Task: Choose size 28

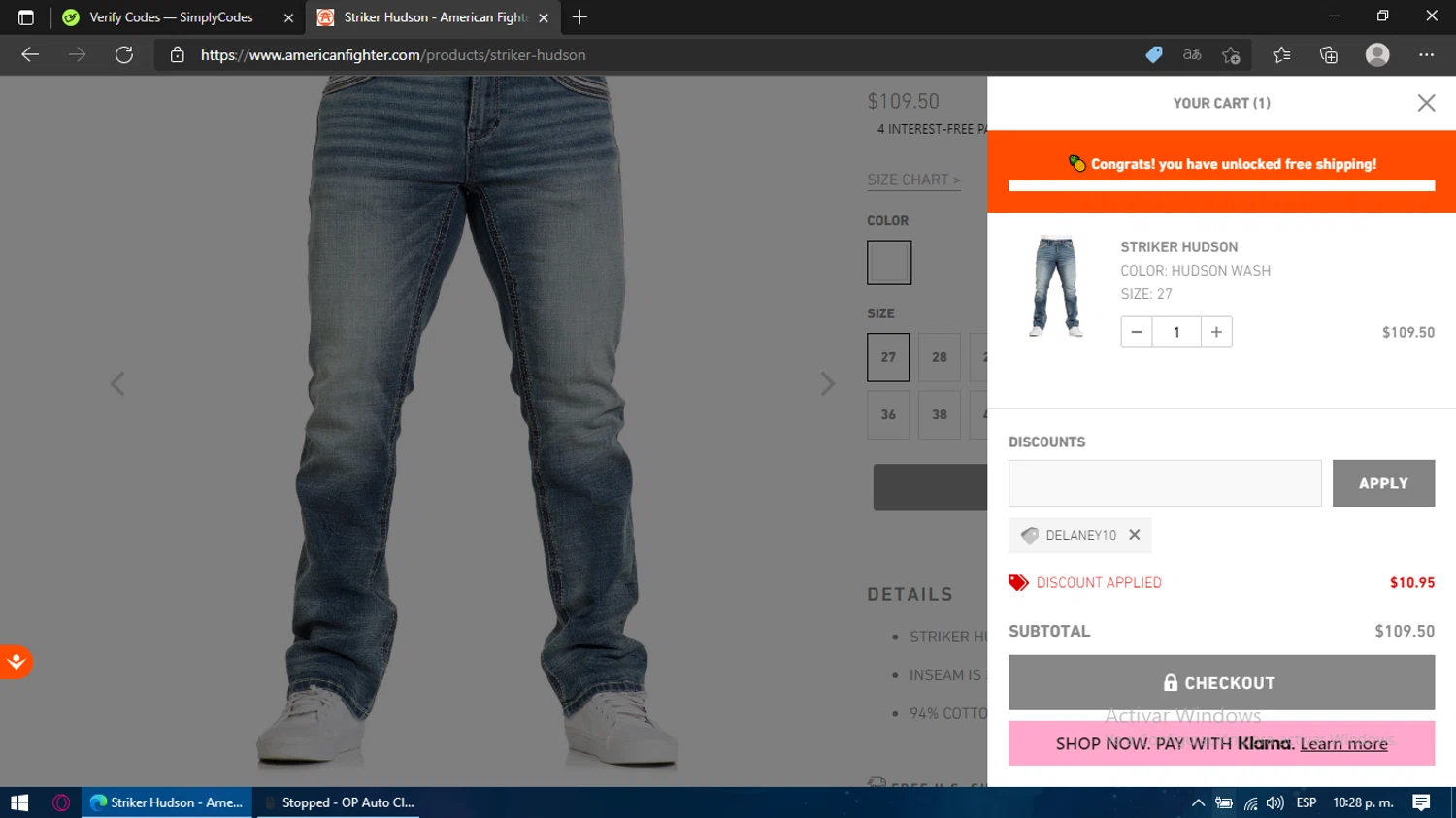Action: pos(940,357)
